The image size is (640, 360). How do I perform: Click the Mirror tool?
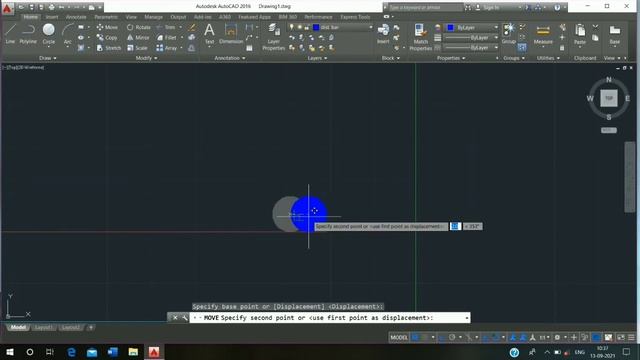[x=138, y=38]
